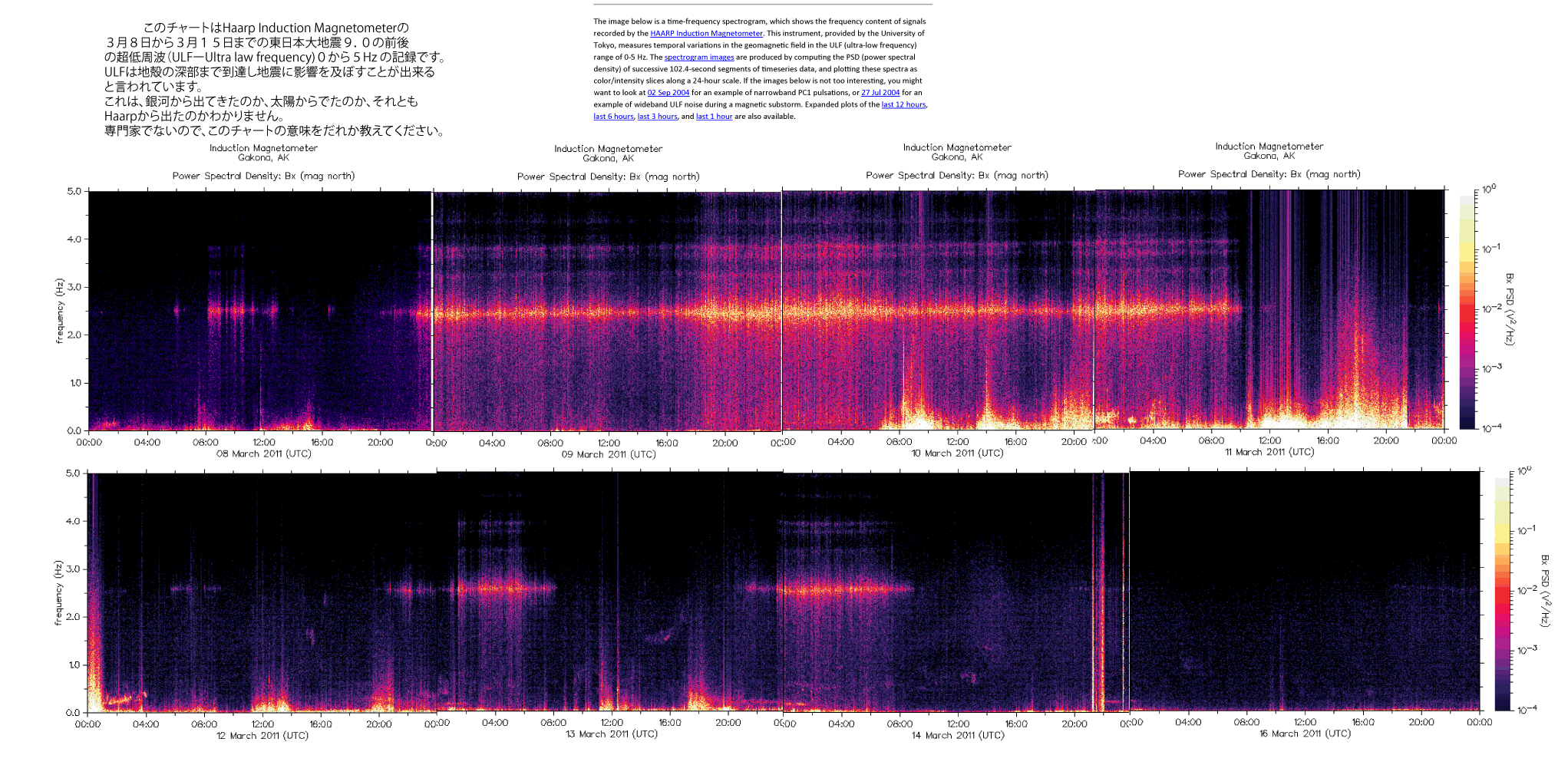The height and width of the screenshot is (765, 1568).
Task: Open the last 3 hours plot link
Action: tap(657, 117)
